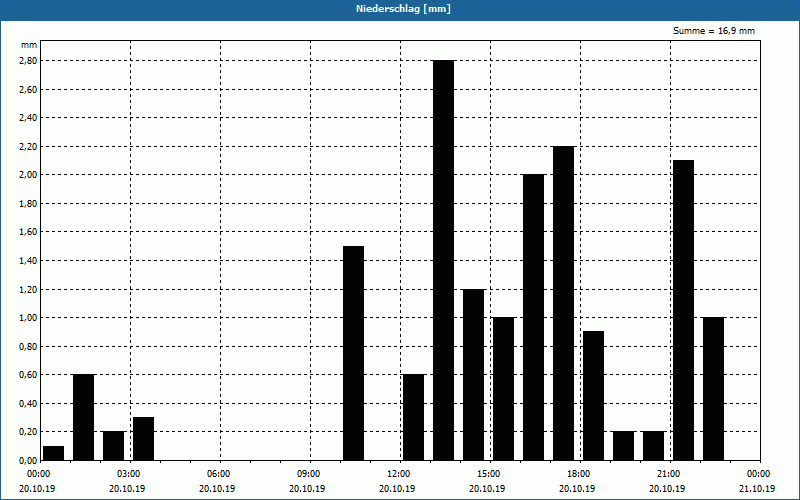This screenshot has width=800, height=500.
Task: Click the 2,20 mm bar before 18:00
Action: pyautogui.click(x=563, y=303)
